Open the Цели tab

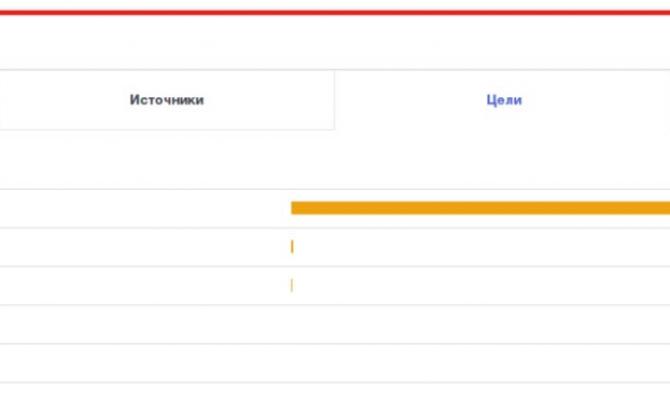tap(503, 100)
